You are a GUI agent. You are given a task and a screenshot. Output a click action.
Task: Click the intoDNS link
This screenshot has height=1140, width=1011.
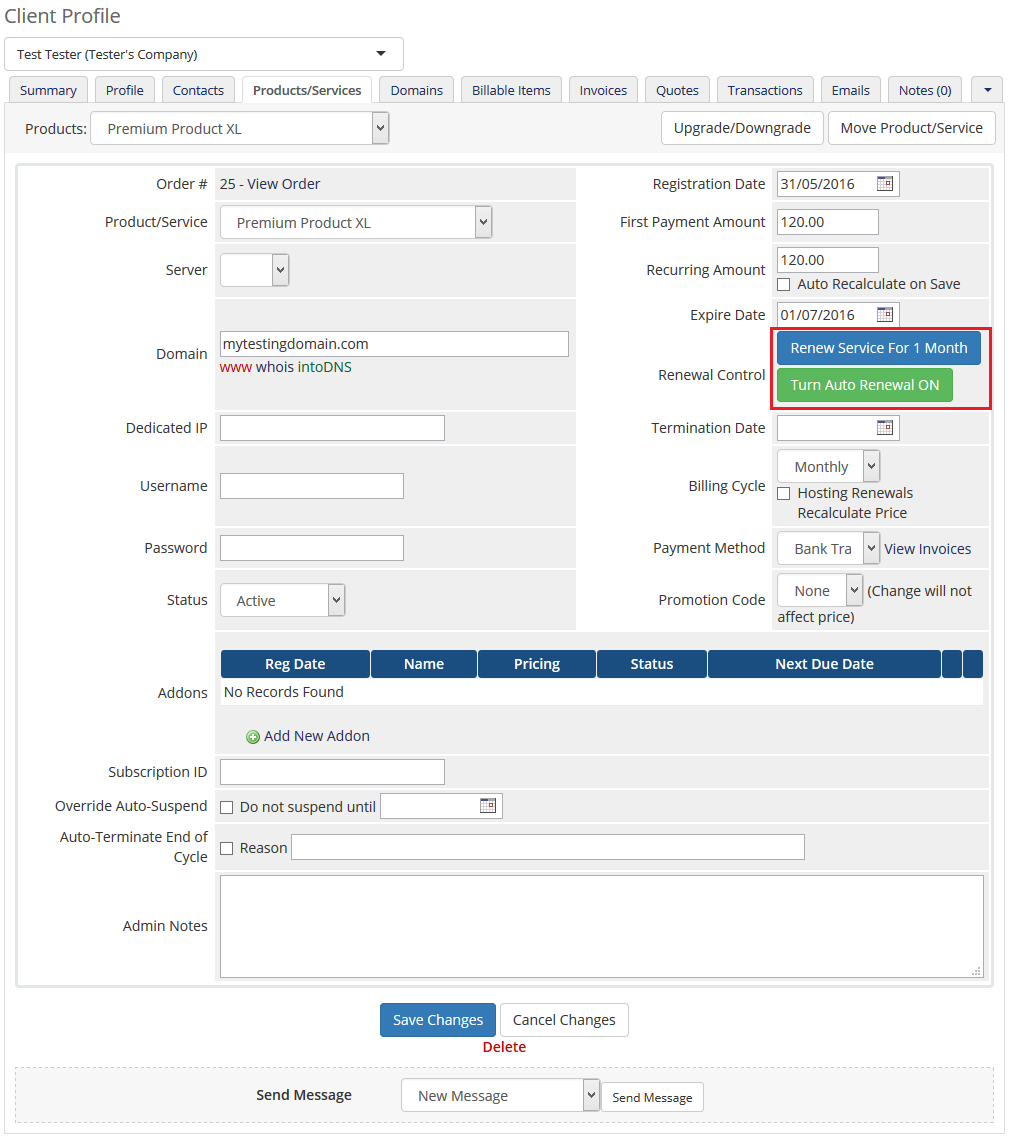pyautogui.click(x=324, y=367)
